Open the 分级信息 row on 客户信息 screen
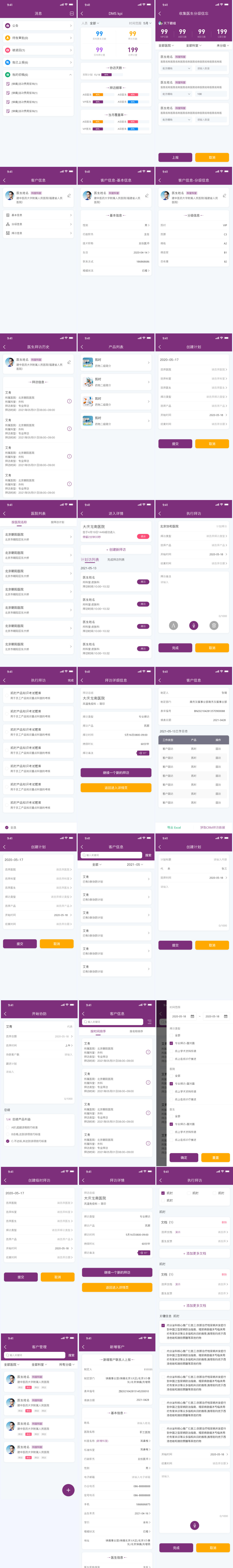This screenshot has height=1568, width=233. point(38,224)
